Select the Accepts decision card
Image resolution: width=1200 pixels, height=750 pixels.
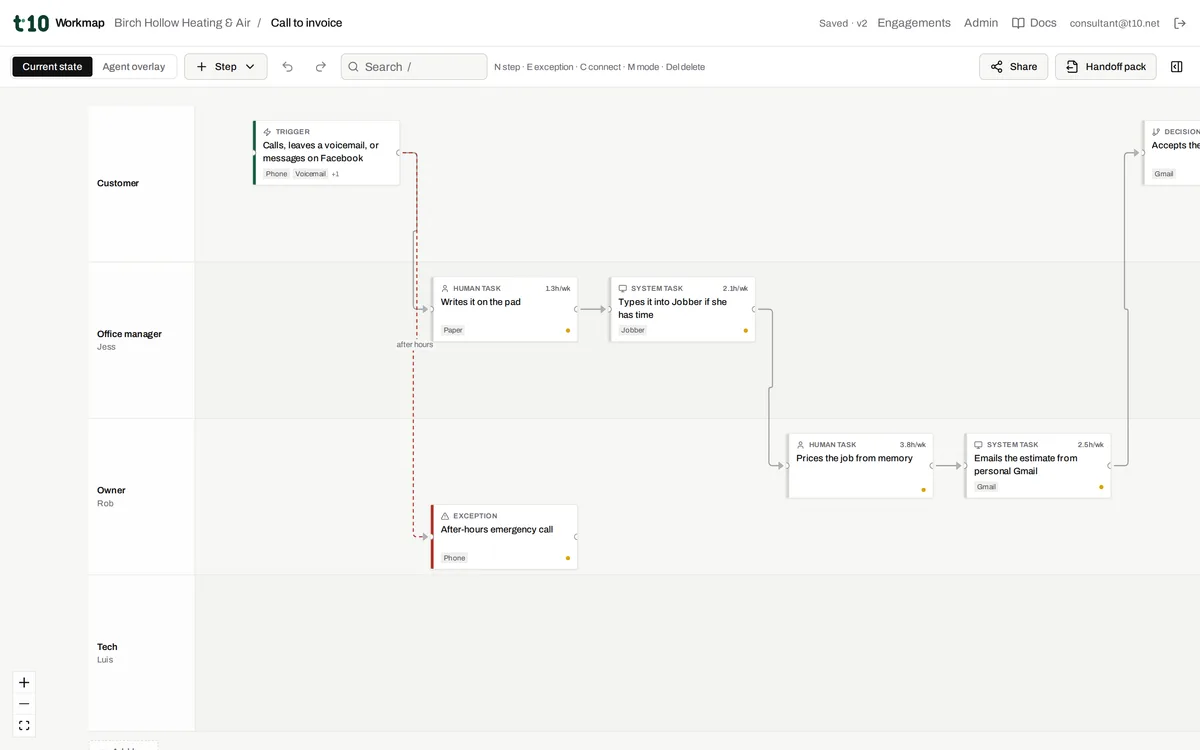point(1171,153)
